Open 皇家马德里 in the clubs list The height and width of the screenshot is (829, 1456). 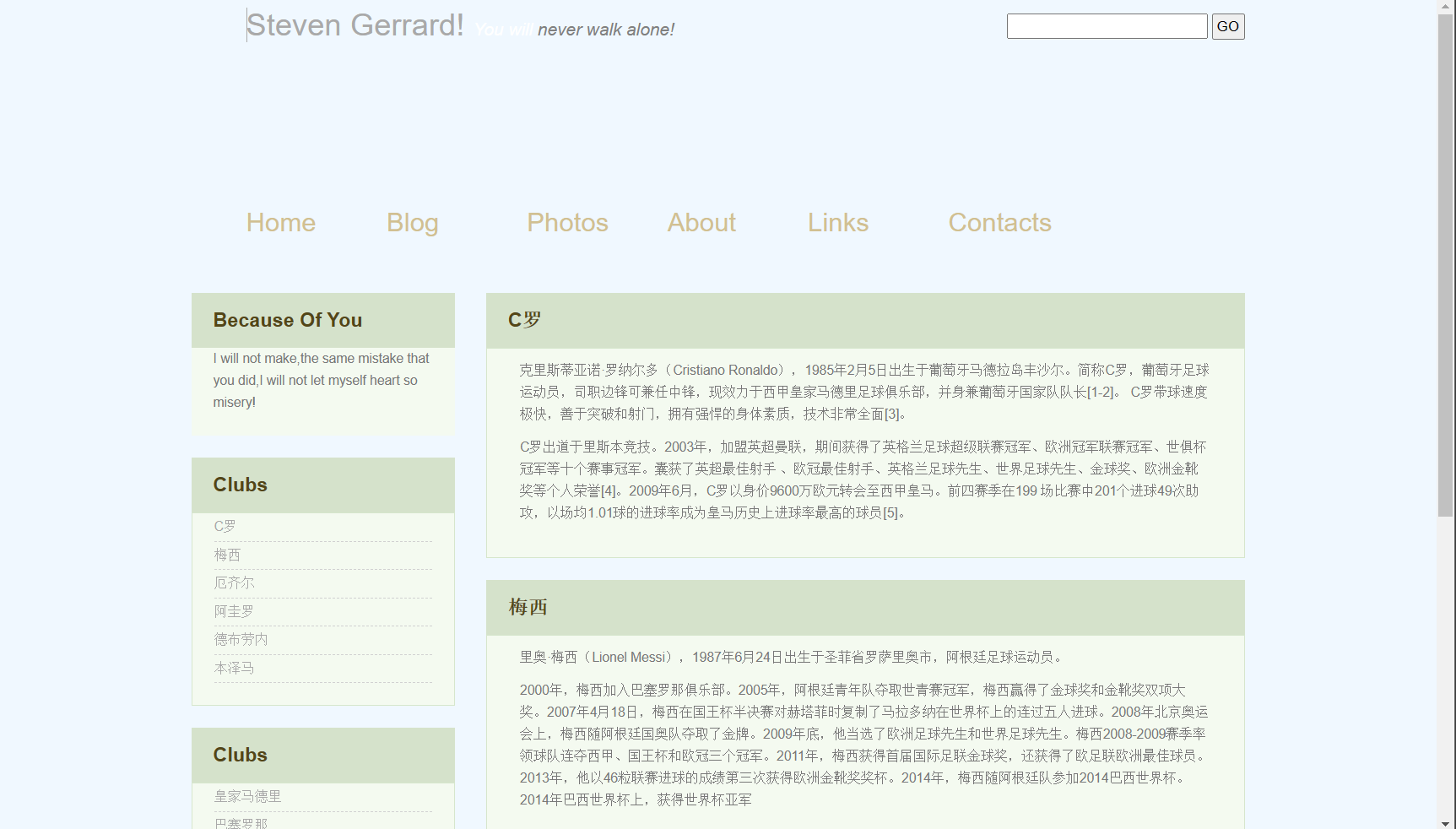(247, 796)
